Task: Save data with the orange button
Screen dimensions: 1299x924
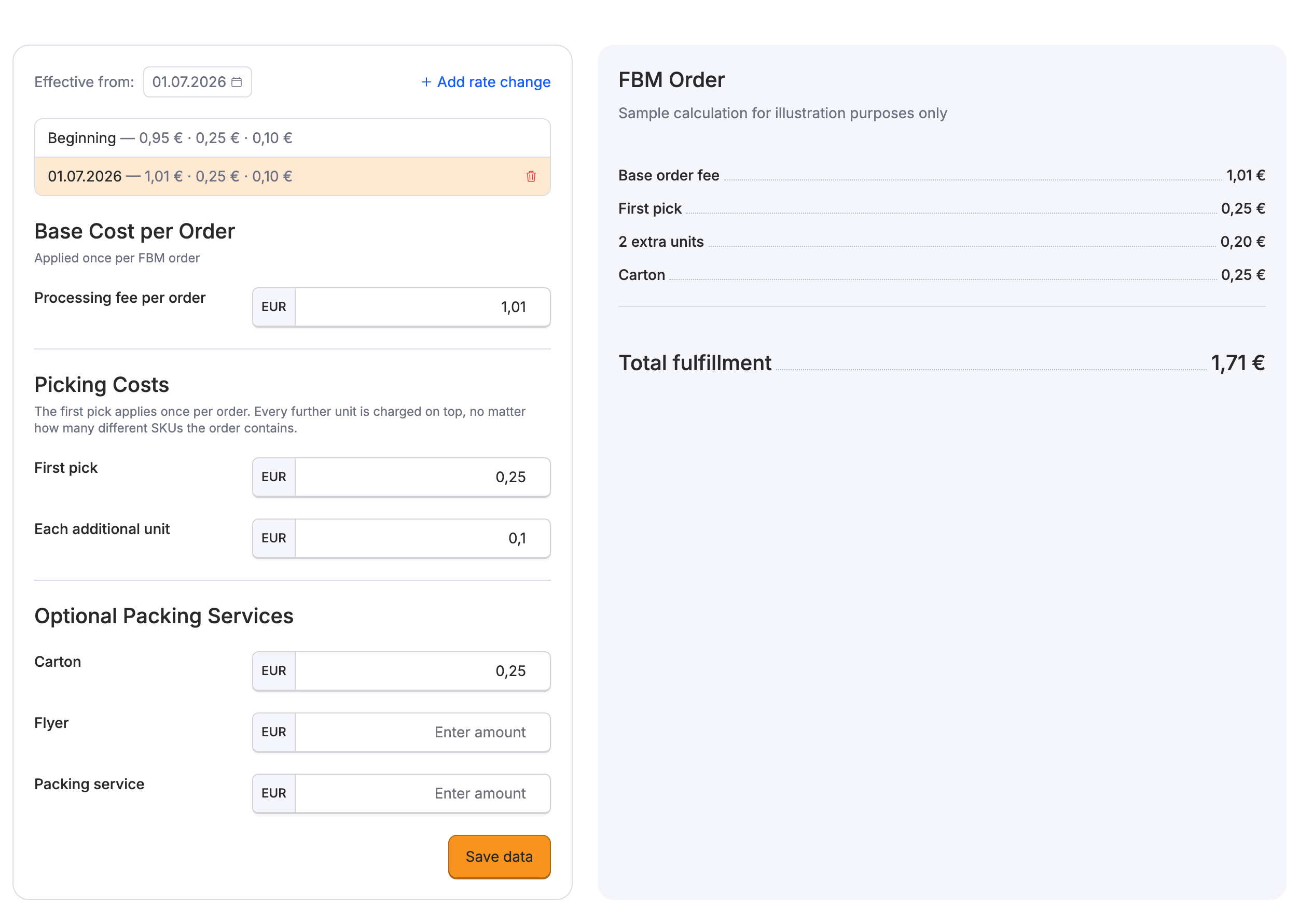Action: pyautogui.click(x=499, y=856)
